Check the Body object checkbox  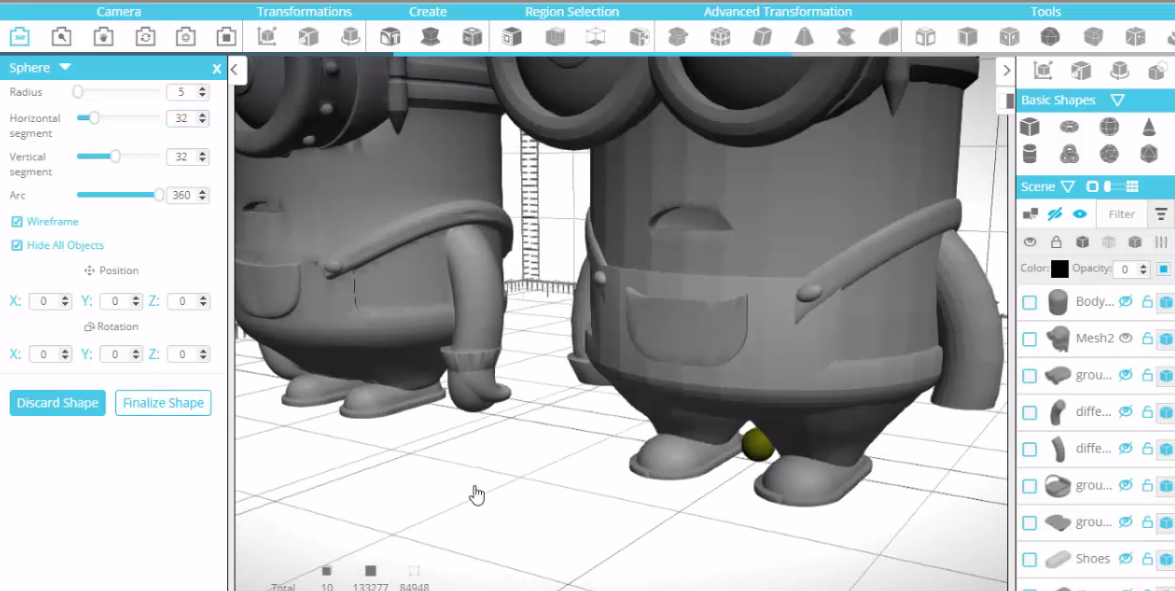(1030, 302)
